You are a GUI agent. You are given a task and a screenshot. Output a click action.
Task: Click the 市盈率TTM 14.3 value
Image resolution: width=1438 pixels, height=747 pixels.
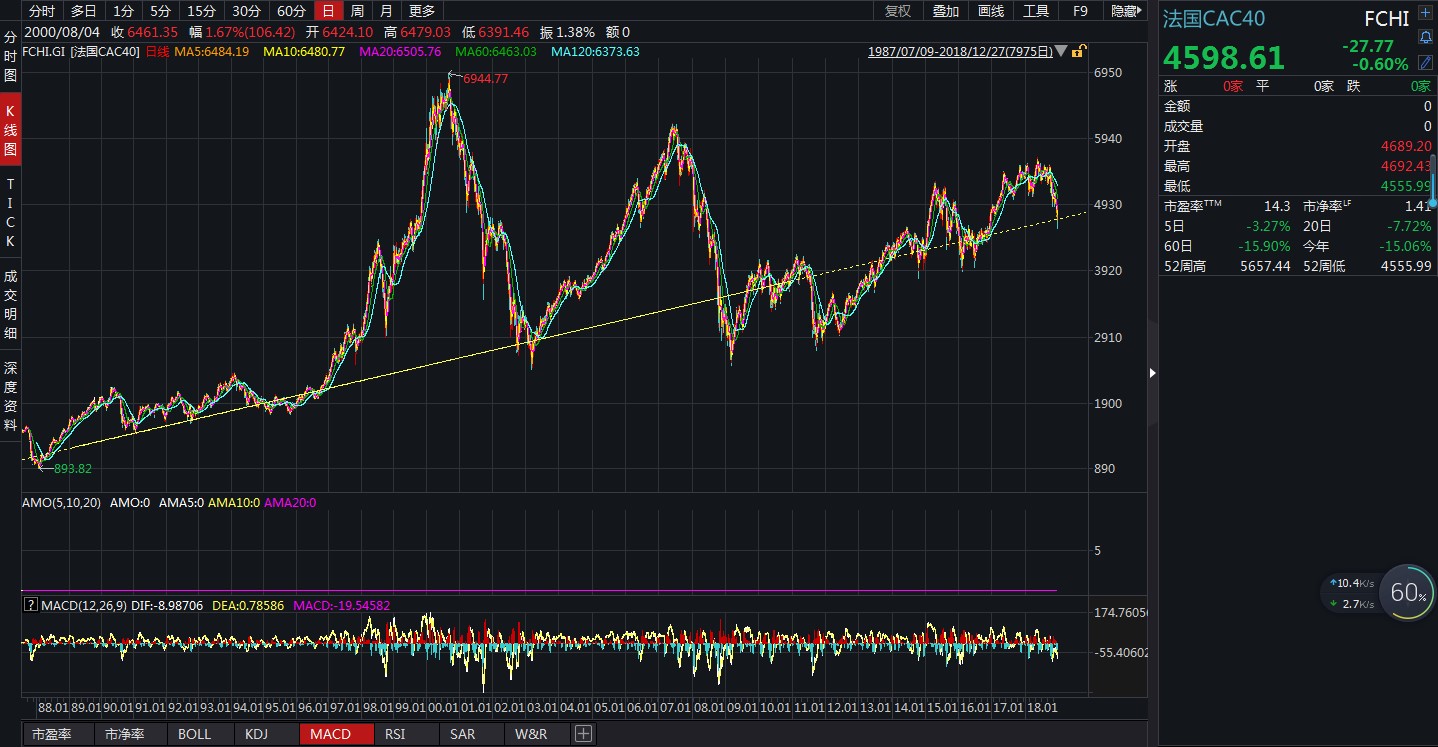[1275, 205]
